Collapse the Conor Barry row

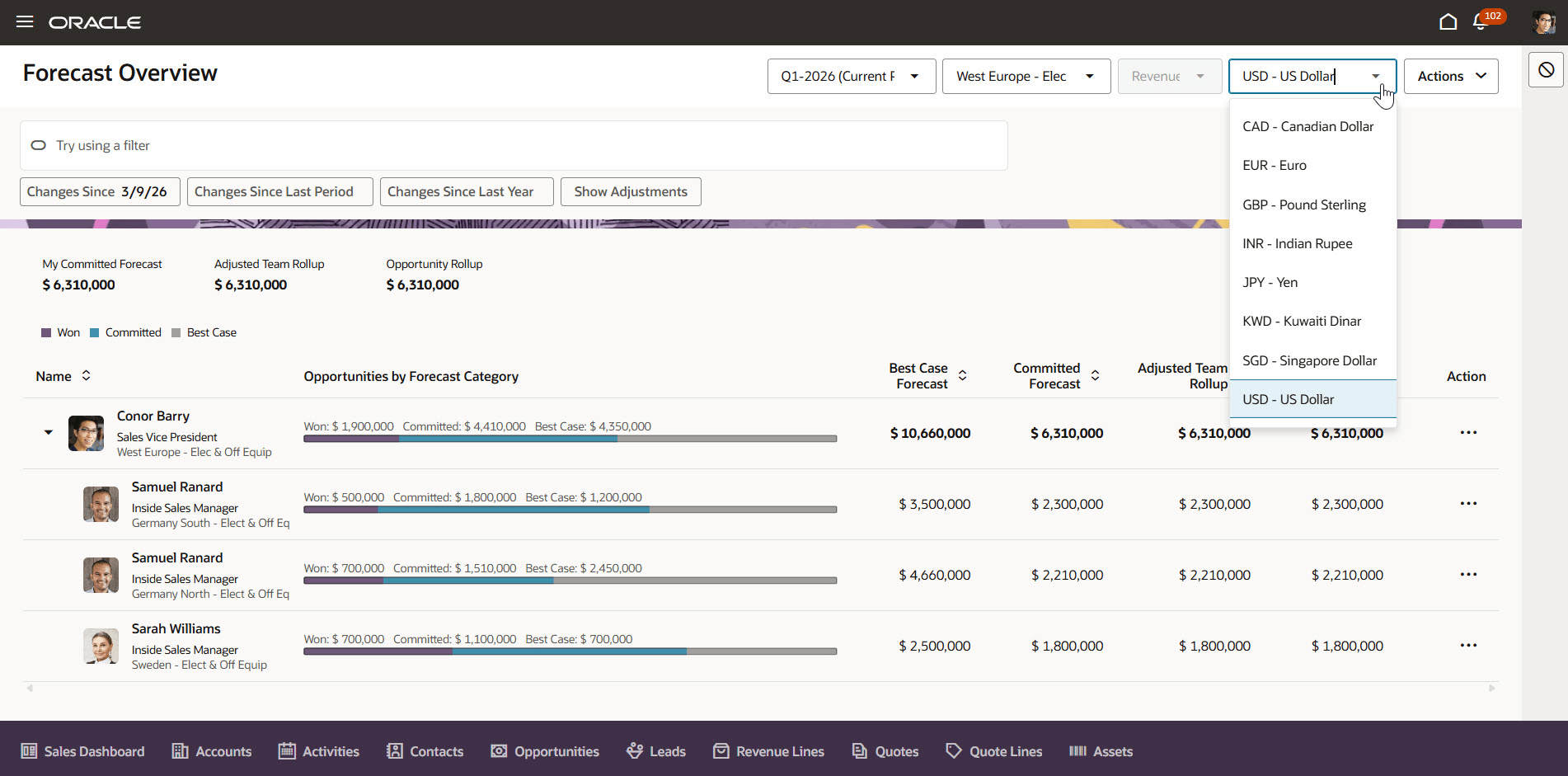coord(48,432)
